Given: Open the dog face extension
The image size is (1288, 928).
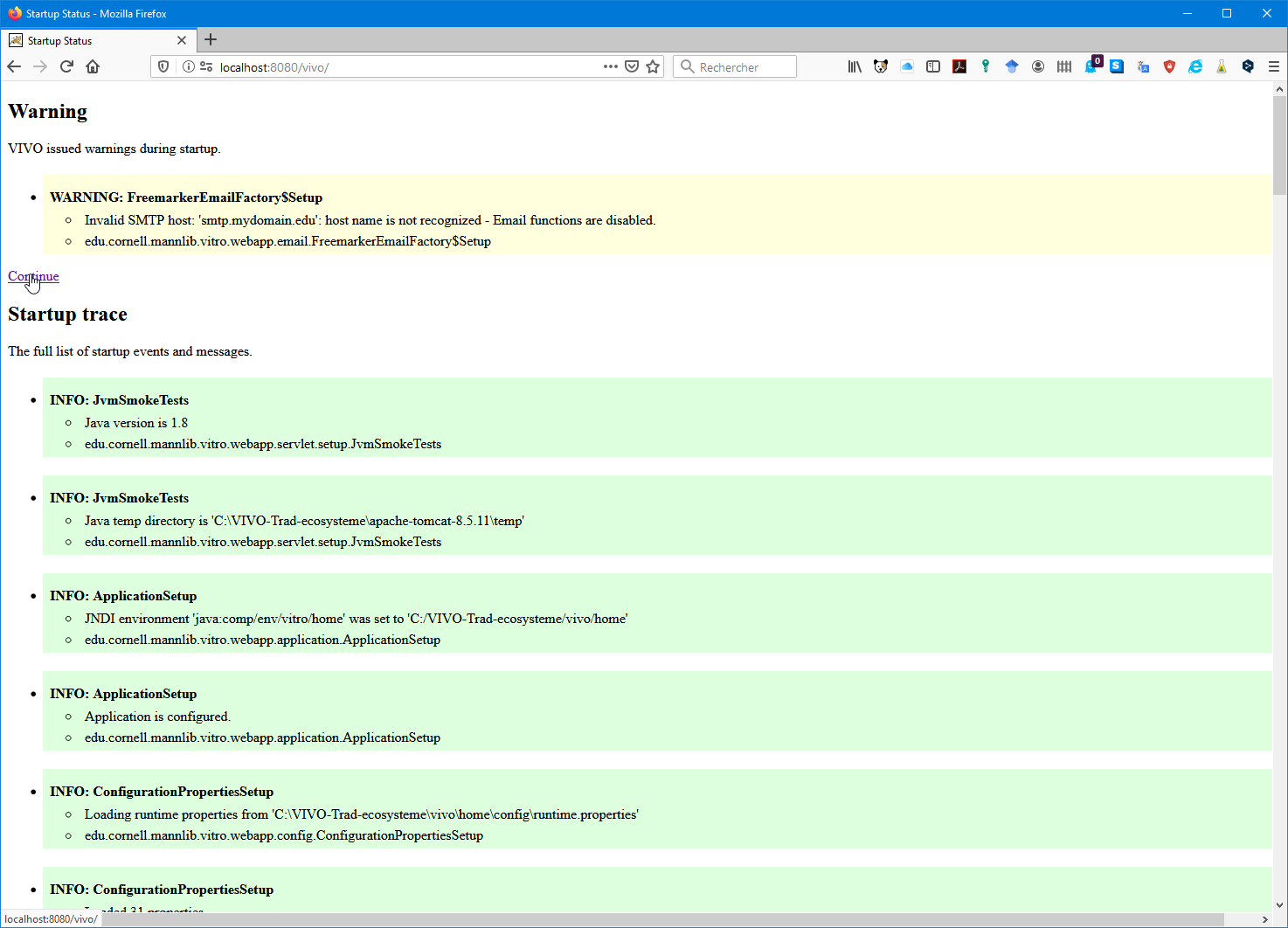Looking at the screenshot, I should point(881,66).
